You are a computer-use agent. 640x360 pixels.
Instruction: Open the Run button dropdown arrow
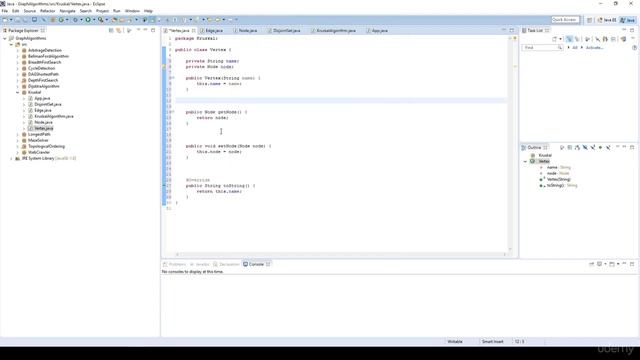point(93,20)
